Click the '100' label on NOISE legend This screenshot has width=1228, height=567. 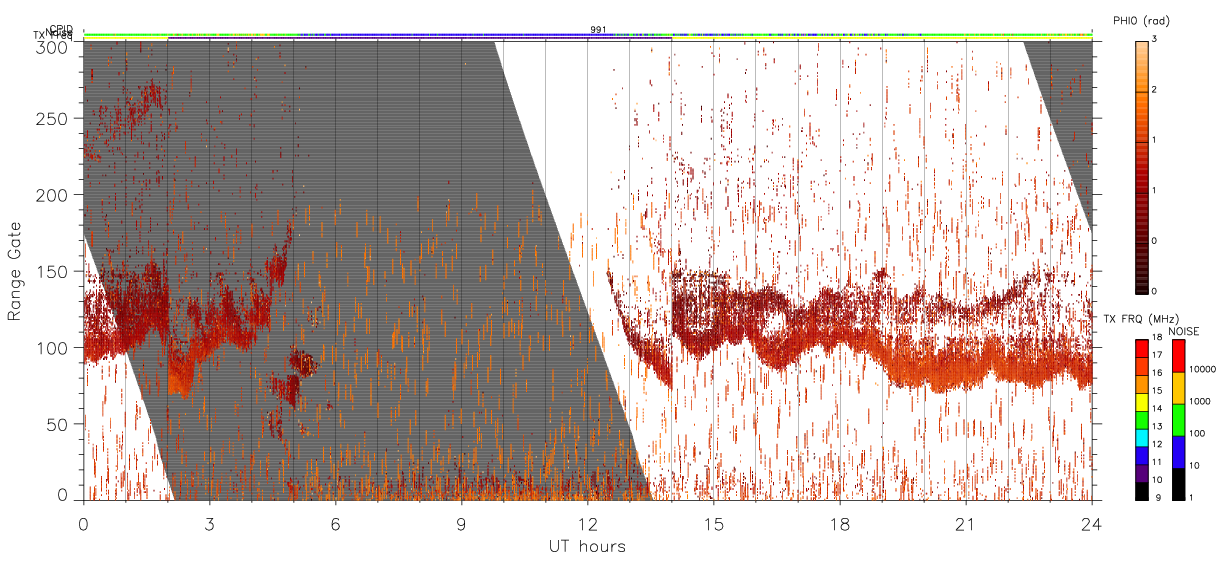pos(1196,433)
